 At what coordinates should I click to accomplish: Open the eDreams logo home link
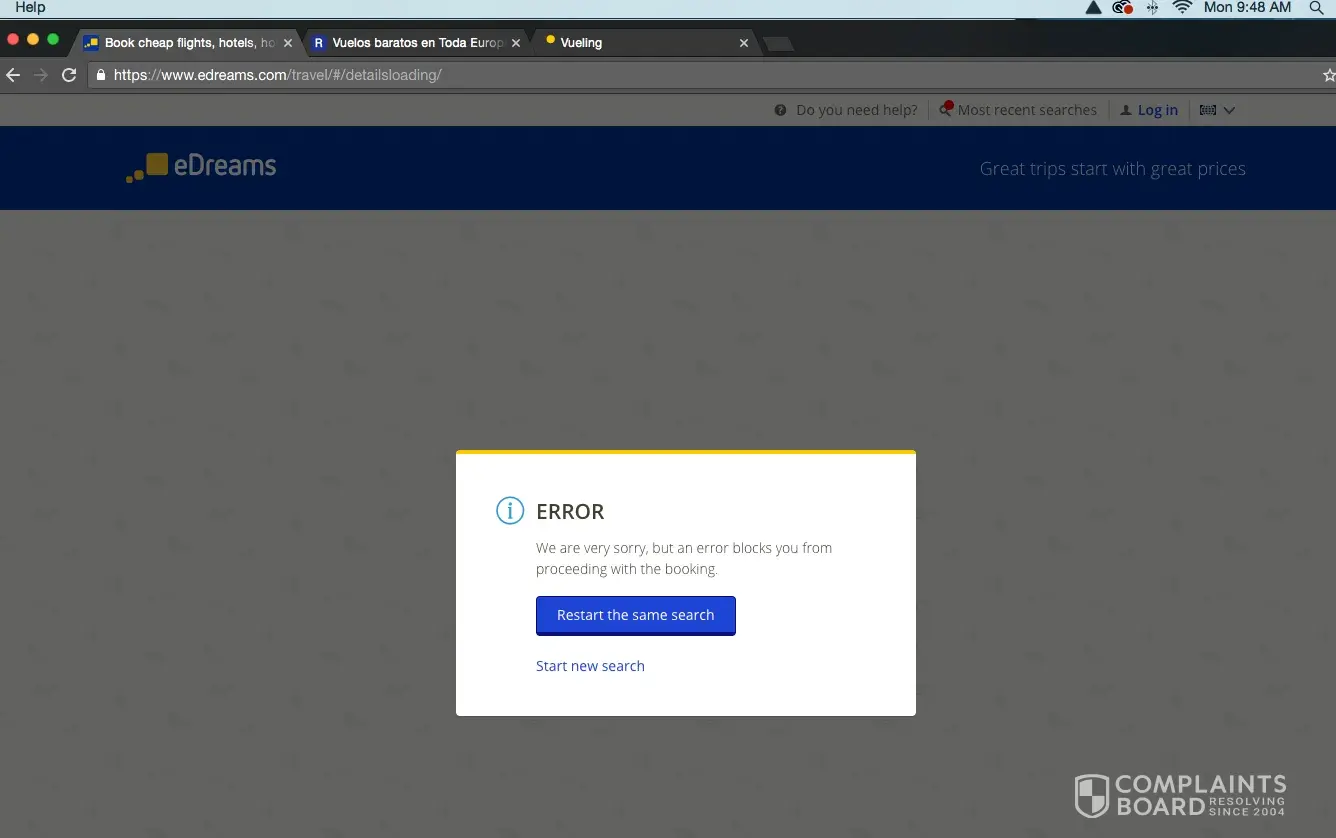pos(201,167)
